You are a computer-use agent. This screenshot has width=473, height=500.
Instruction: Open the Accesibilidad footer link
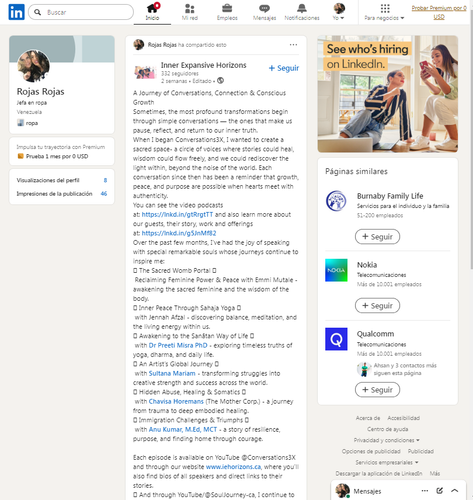(403, 418)
